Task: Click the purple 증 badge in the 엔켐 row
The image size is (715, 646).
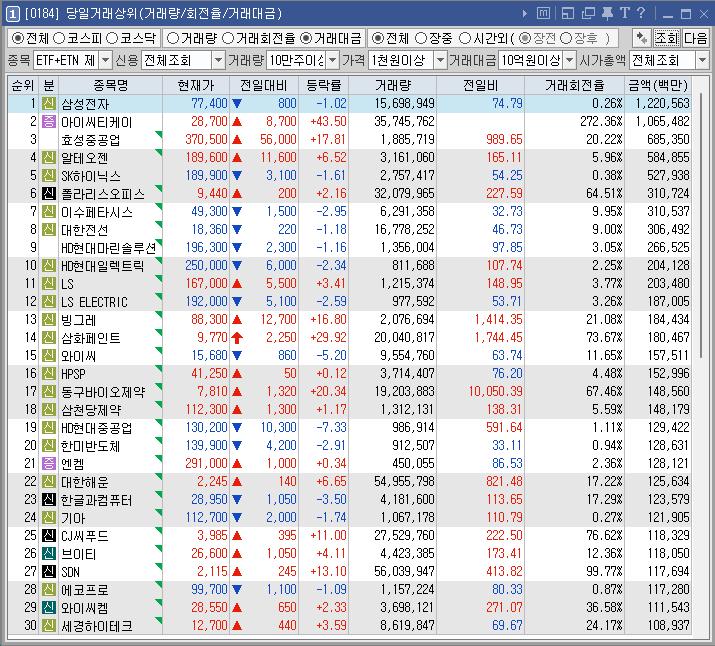Action: point(49,464)
